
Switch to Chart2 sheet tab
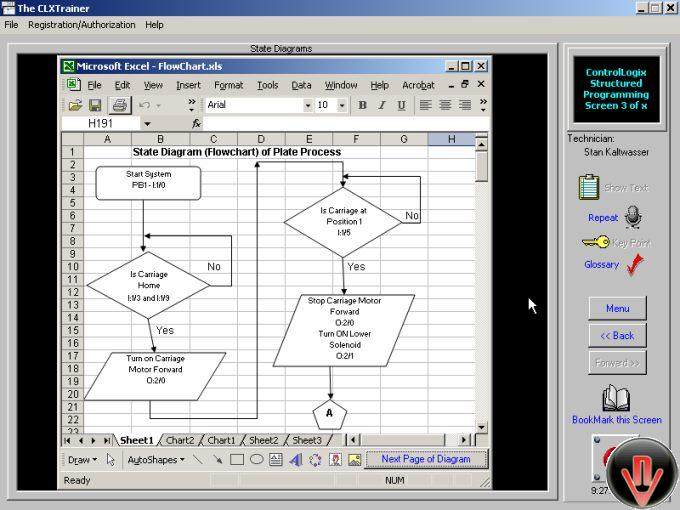(x=180, y=440)
